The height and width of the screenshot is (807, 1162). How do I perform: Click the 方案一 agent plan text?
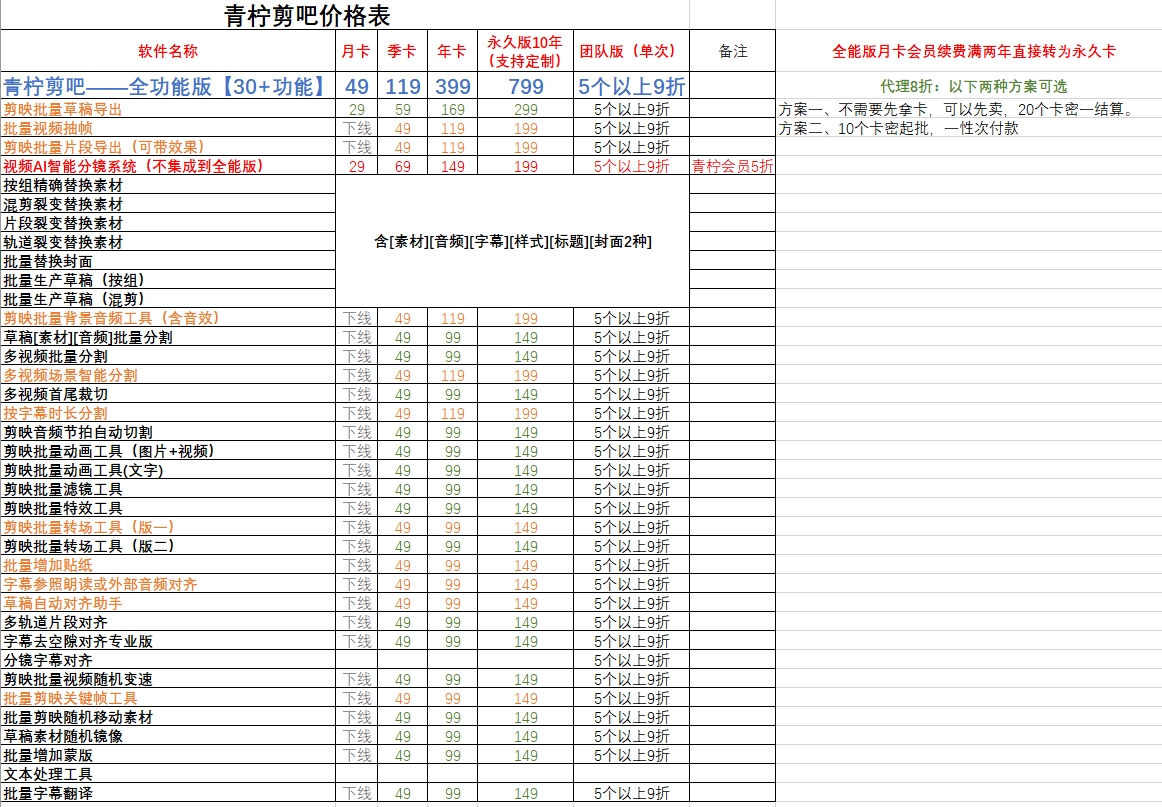coord(957,110)
